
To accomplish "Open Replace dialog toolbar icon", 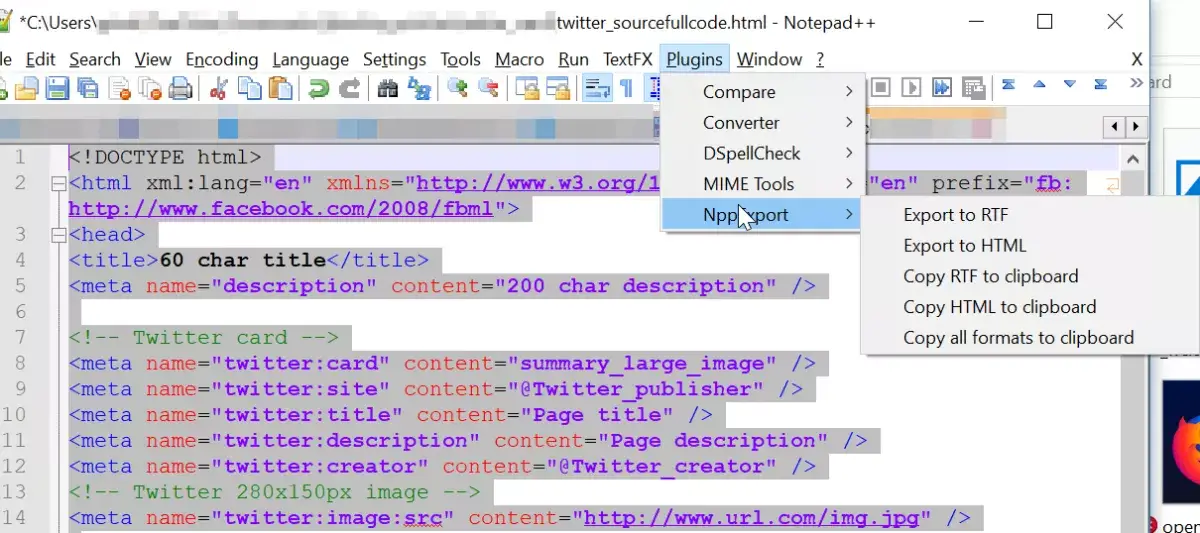I will click(419, 89).
